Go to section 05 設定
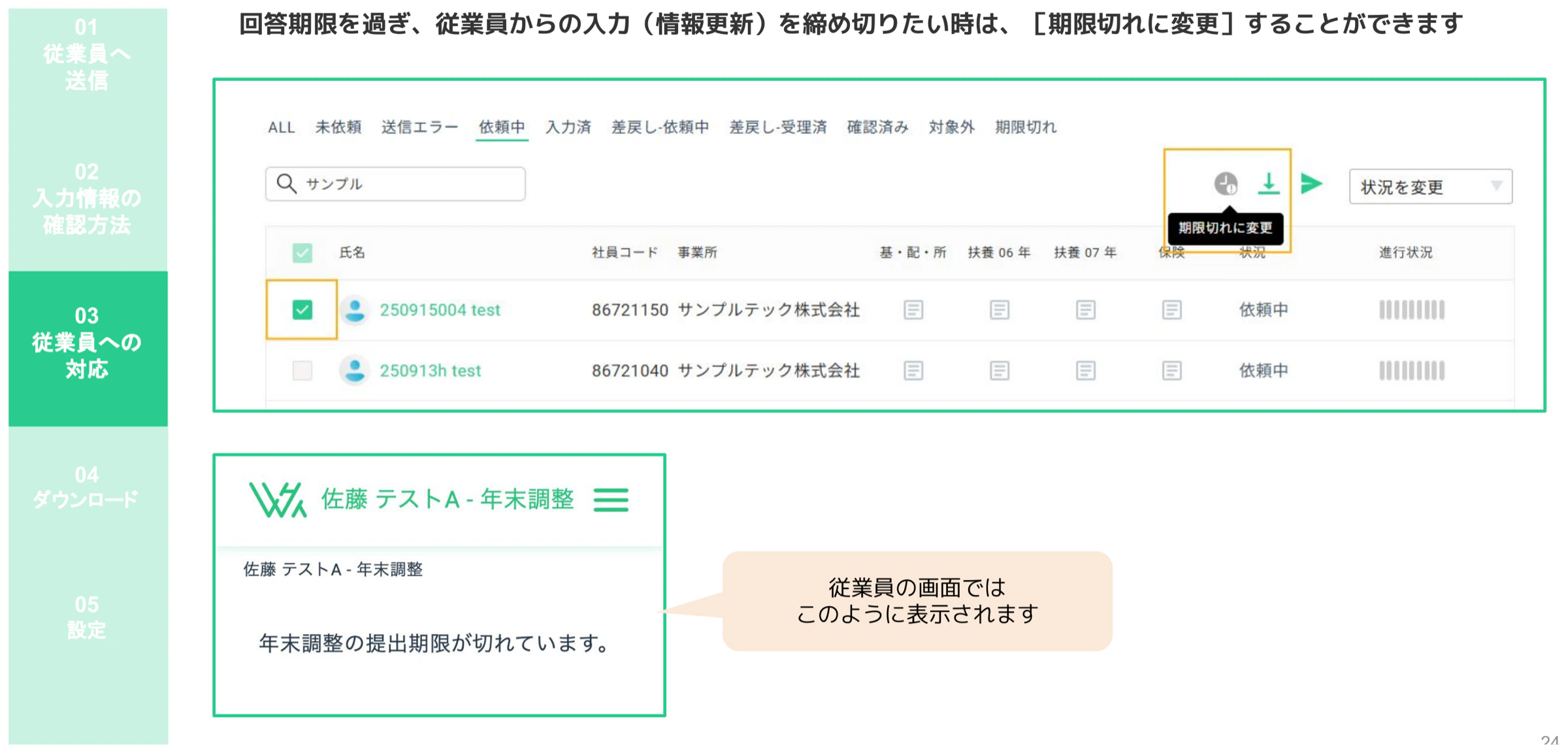1568x753 pixels. pyautogui.click(x=88, y=617)
